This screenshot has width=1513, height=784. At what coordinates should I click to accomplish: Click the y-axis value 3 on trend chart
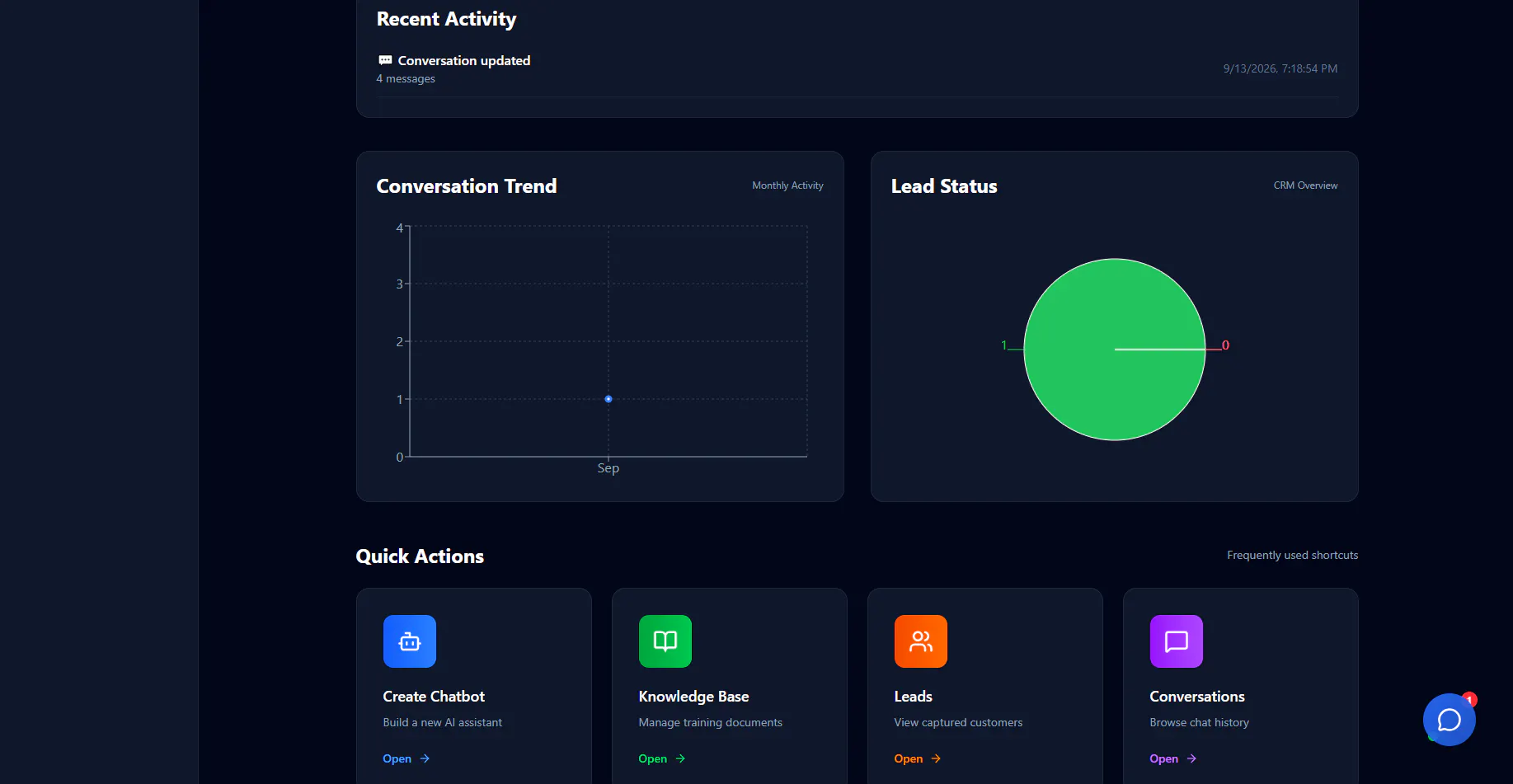(x=400, y=284)
